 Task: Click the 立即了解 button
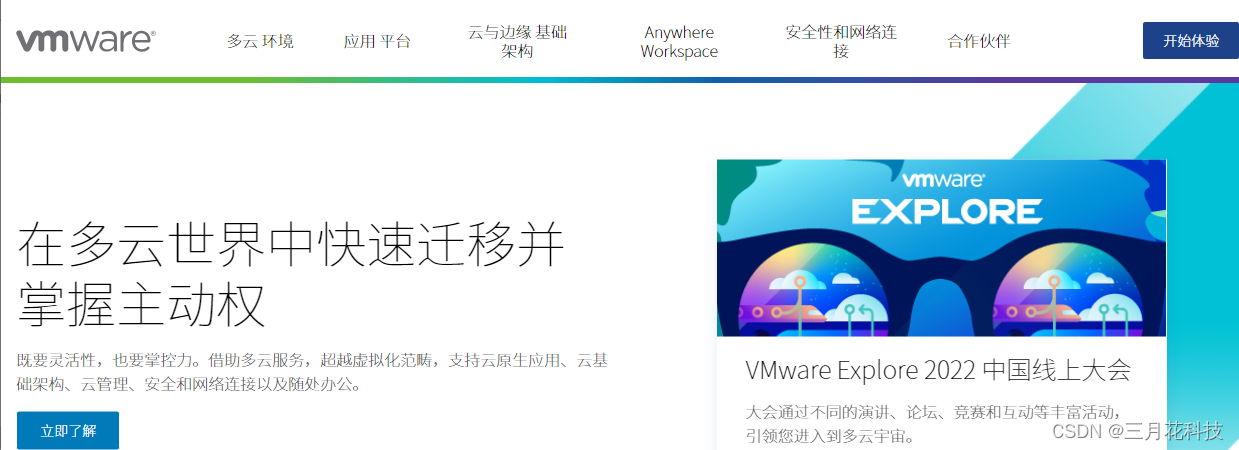(x=68, y=431)
